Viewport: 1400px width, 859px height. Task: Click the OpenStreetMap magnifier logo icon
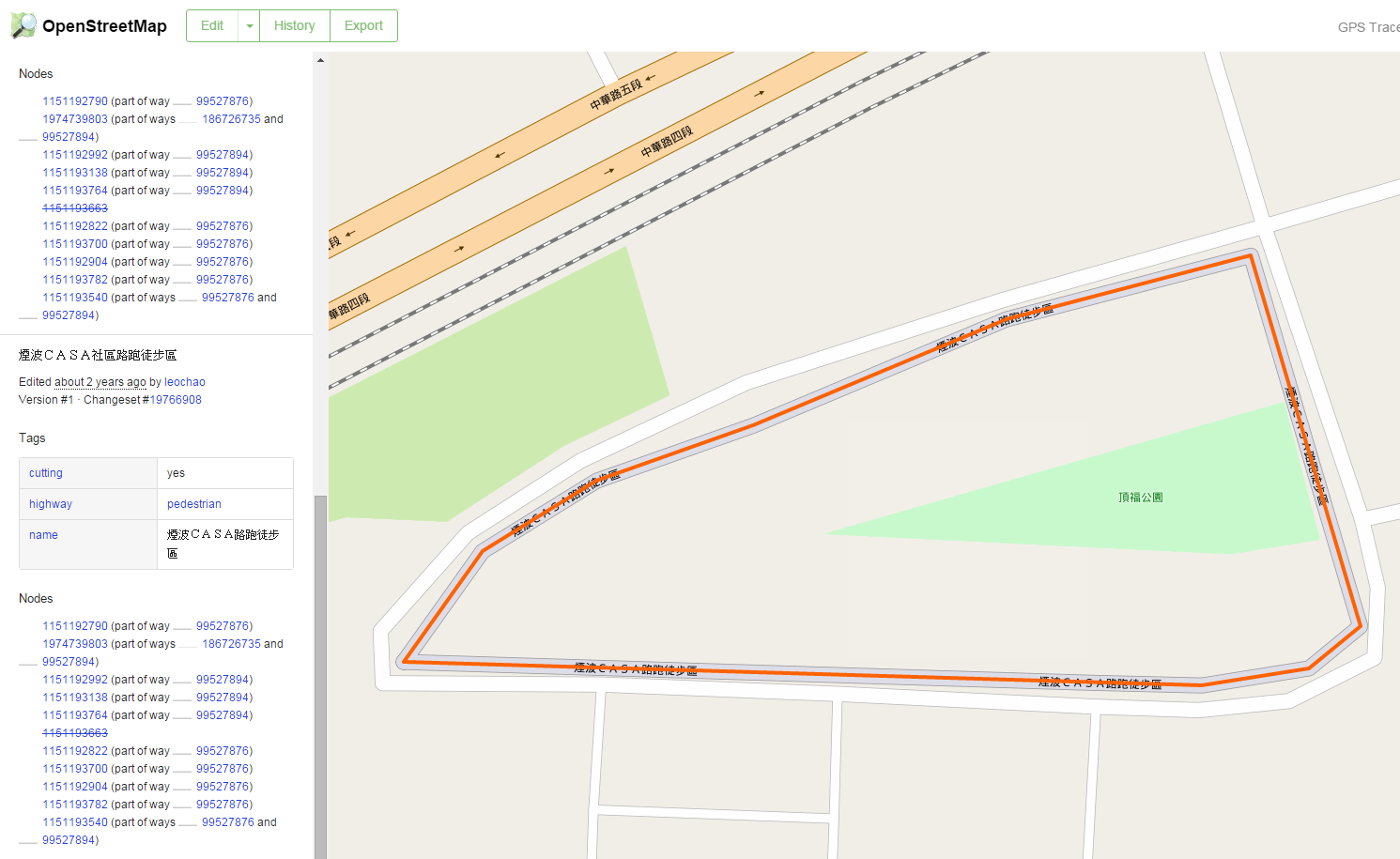coord(23,25)
